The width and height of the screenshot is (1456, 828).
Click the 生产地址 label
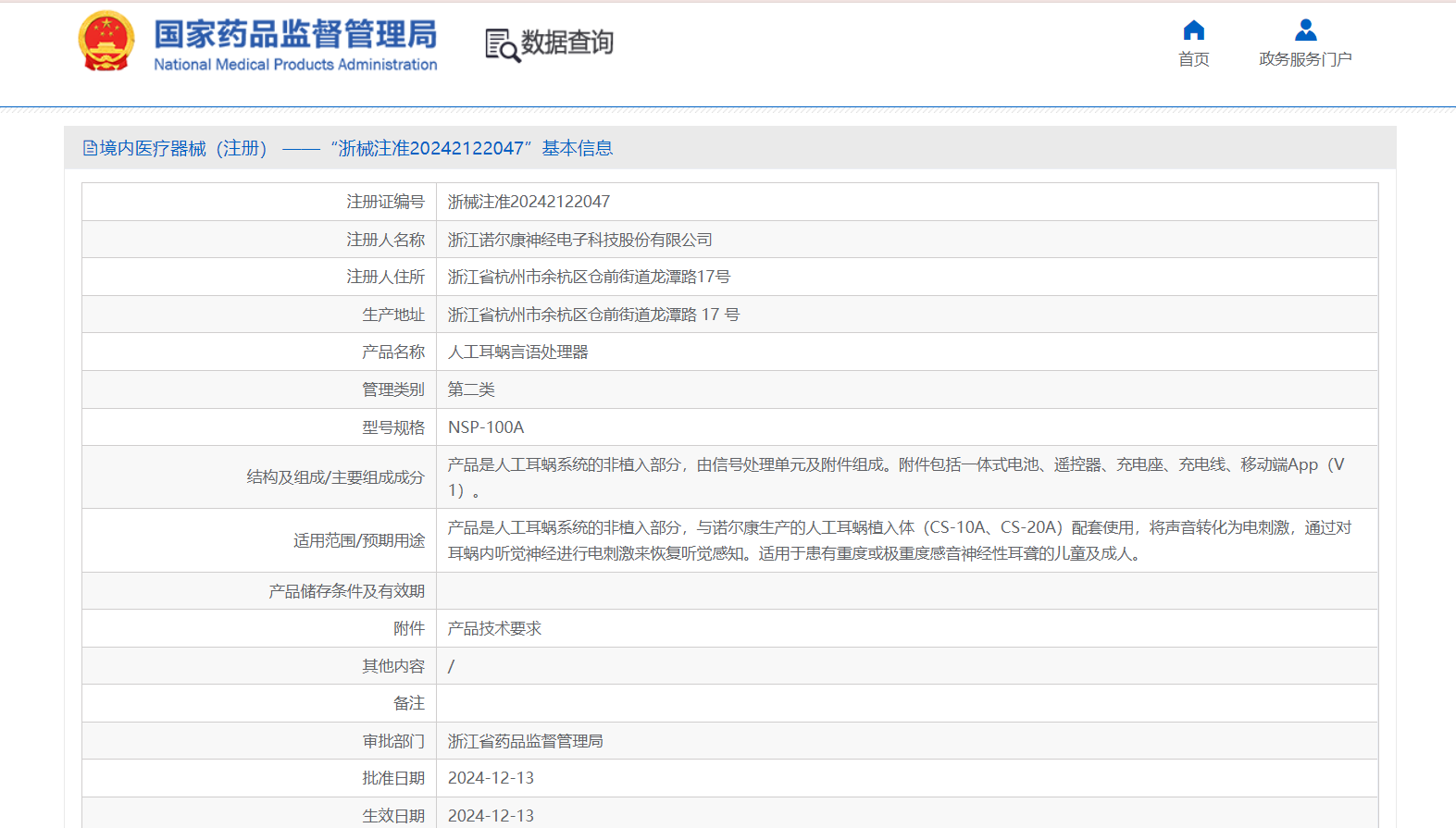click(x=393, y=315)
